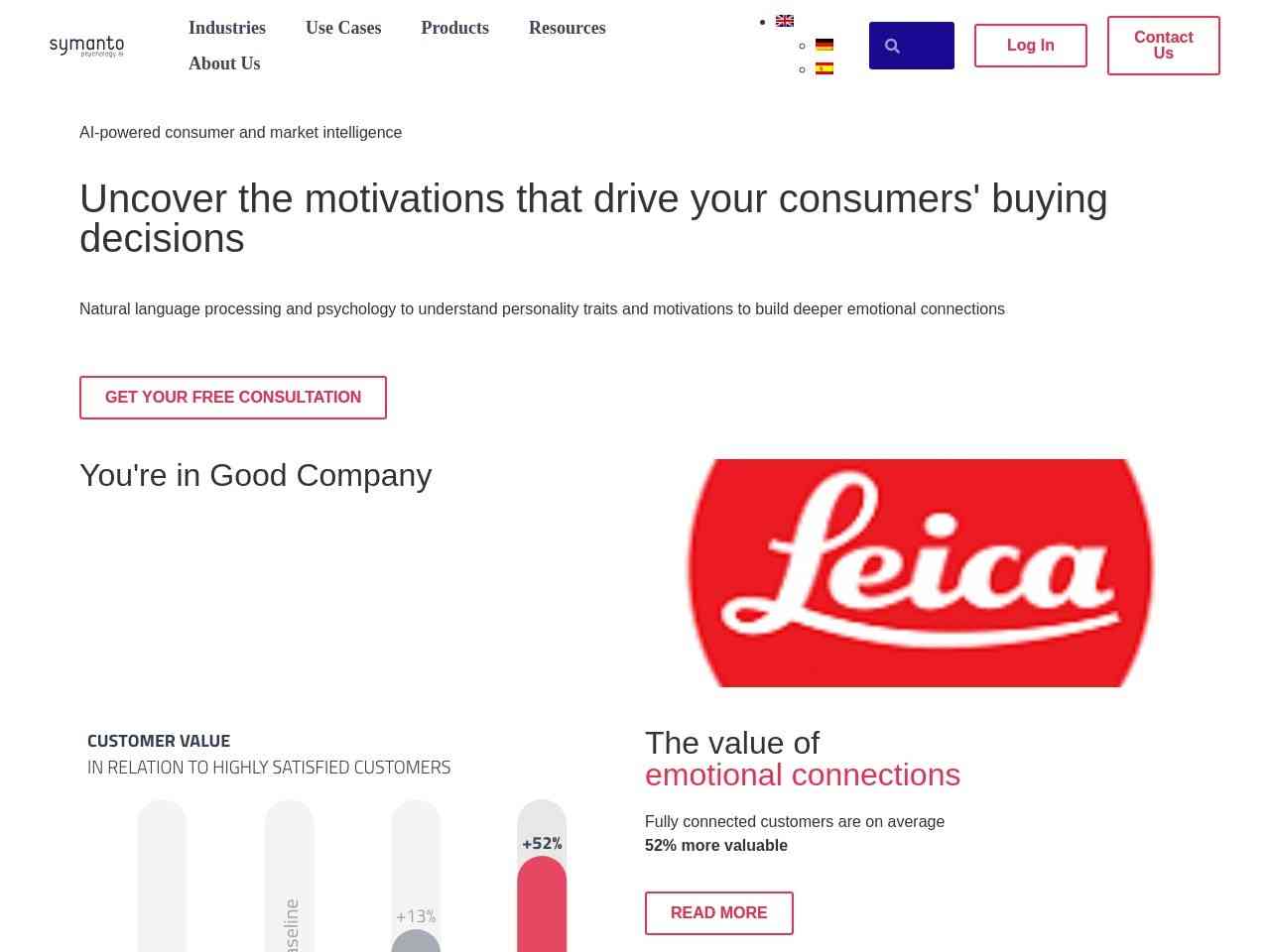The height and width of the screenshot is (952, 1270).
Task: Click the Read More button
Action: click(719, 913)
